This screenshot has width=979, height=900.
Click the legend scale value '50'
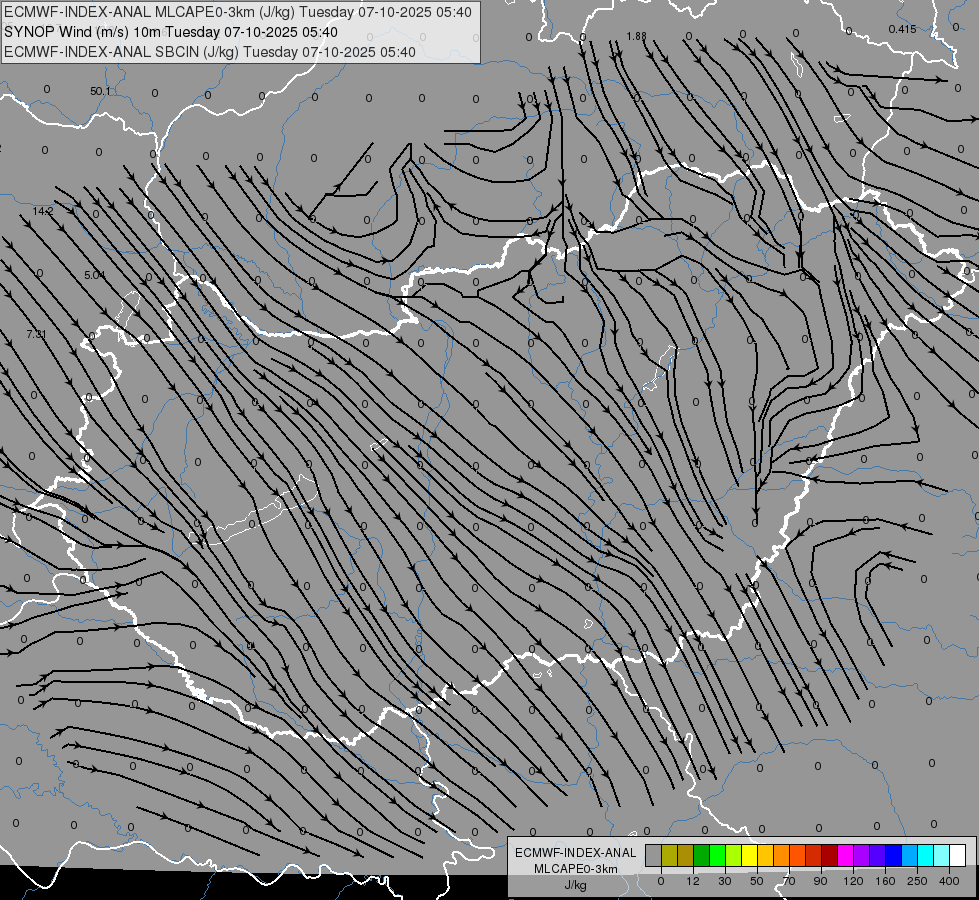click(x=757, y=881)
